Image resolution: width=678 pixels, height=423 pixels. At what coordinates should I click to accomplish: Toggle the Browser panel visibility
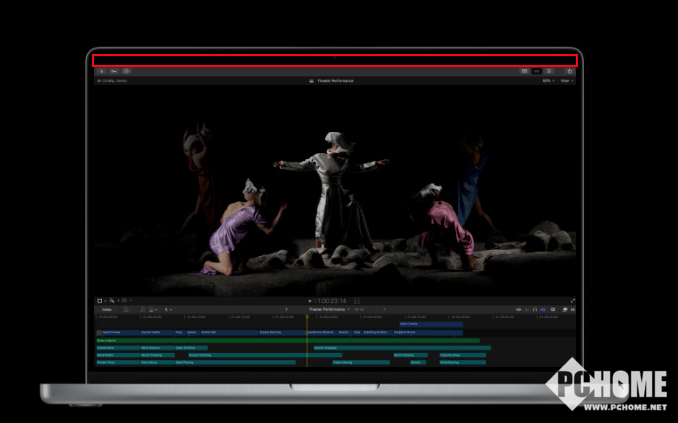click(x=524, y=71)
